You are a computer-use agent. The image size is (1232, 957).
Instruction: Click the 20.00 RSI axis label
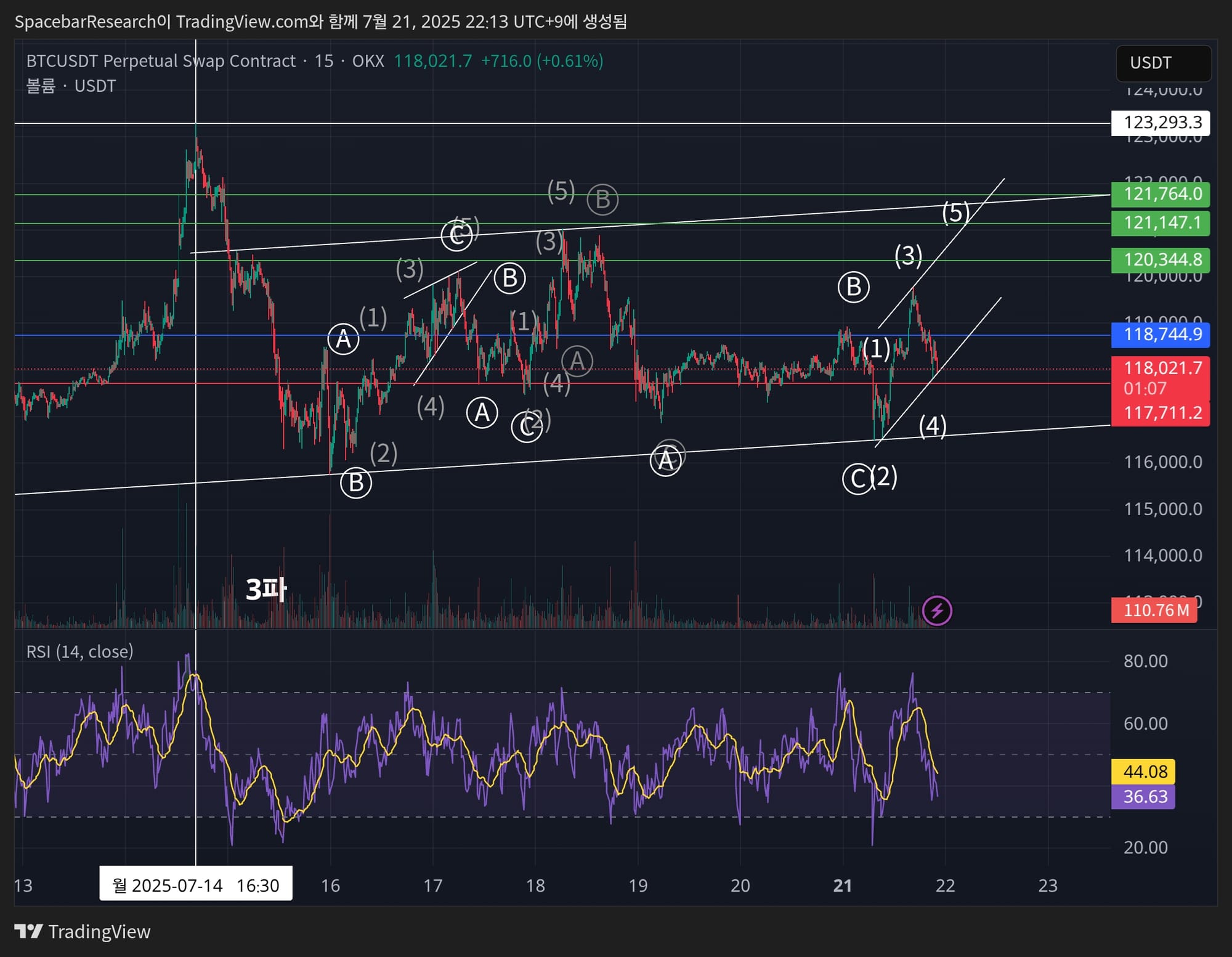pos(1146,847)
